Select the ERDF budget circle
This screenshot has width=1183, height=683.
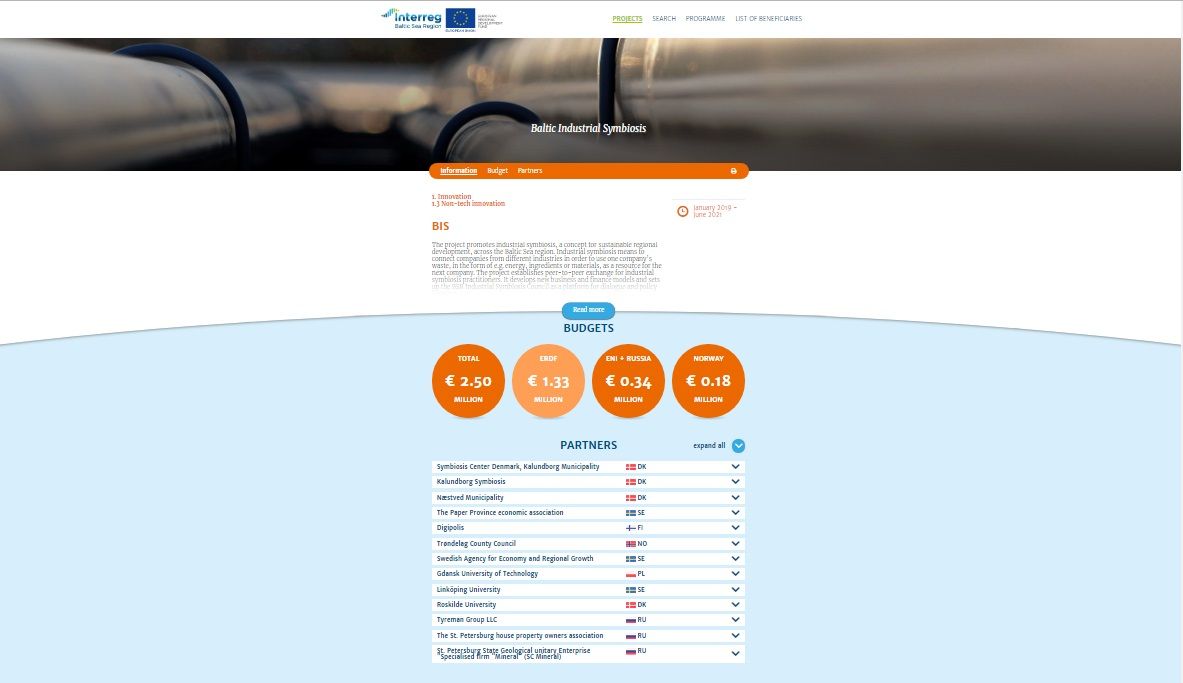[548, 381]
